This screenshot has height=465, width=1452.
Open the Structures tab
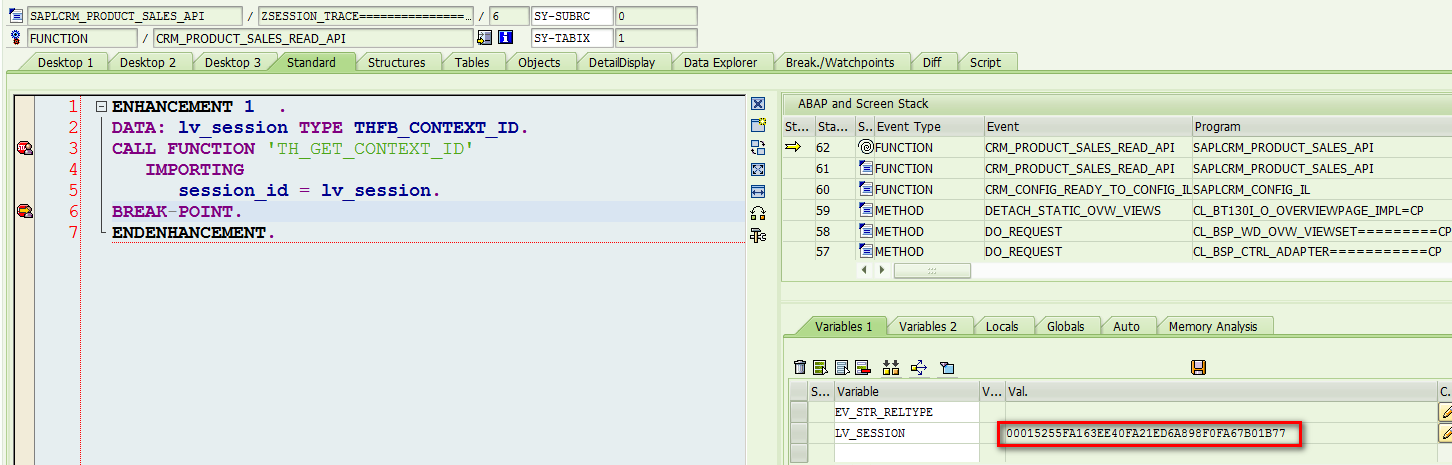[397, 62]
